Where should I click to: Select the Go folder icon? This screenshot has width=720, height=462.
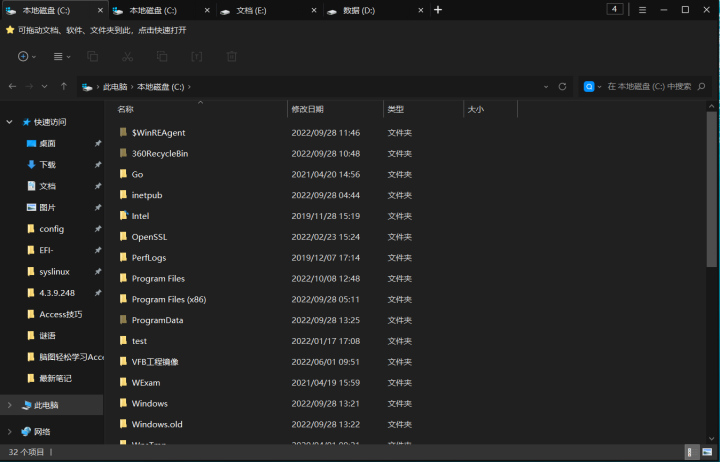(123, 174)
